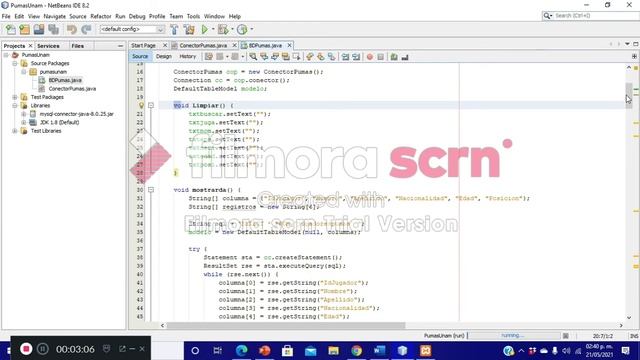The width and height of the screenshot is (640, 360).
Task: Click the Redo arrow icon
Action: (86, 29)
